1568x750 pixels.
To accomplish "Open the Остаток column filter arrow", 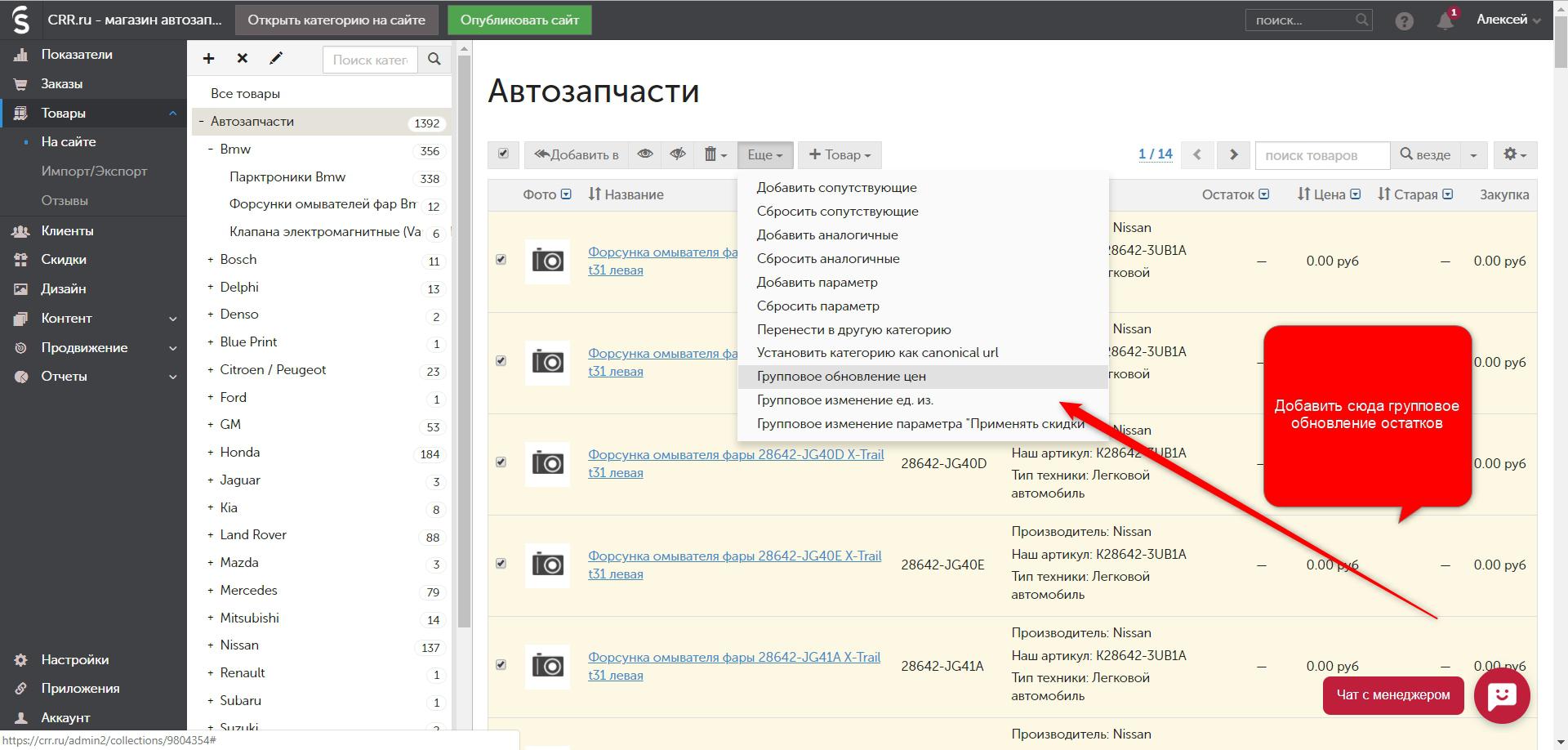I will pos(1264,194).
